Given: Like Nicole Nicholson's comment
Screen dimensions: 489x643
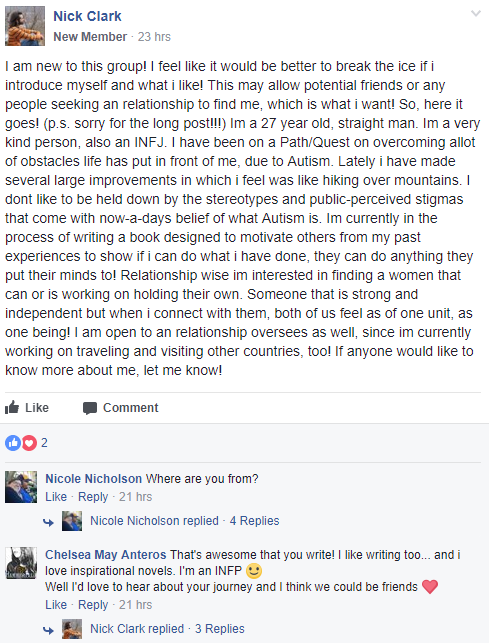Looking at the screenshot, I should (56, 497).
